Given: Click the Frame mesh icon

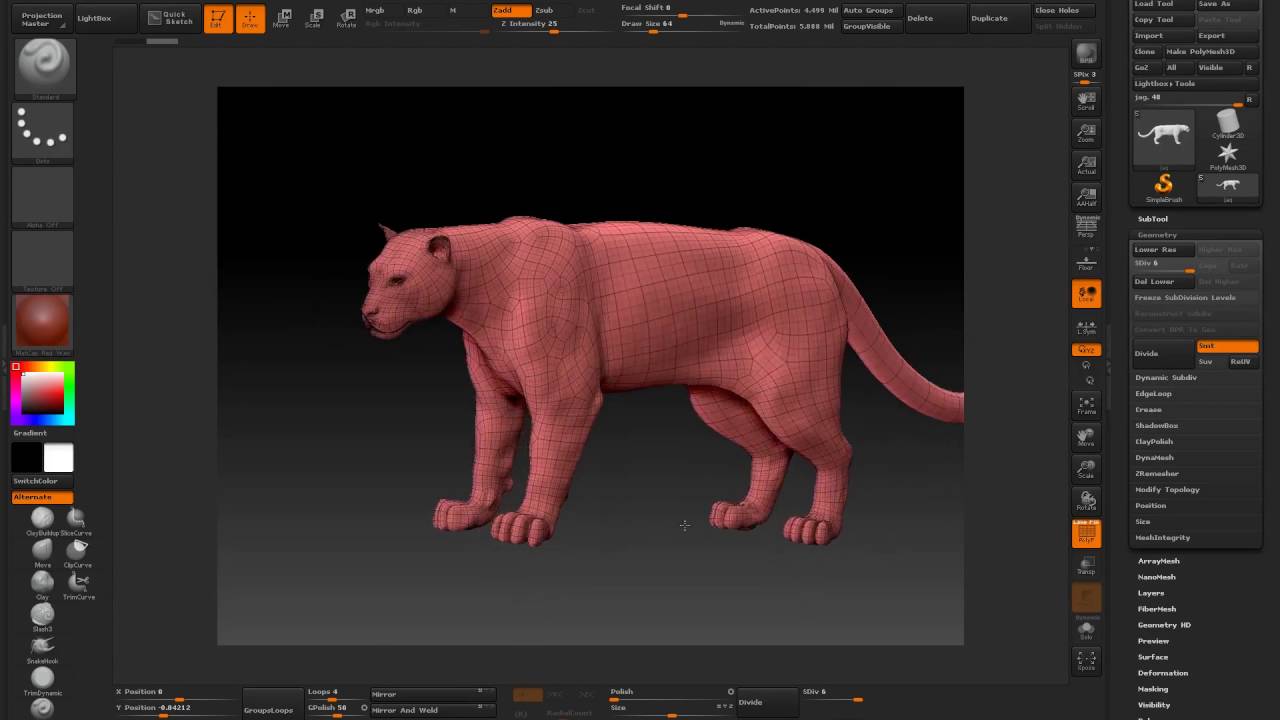Looking at the screenshot, I should click(x=1086, y=405).
